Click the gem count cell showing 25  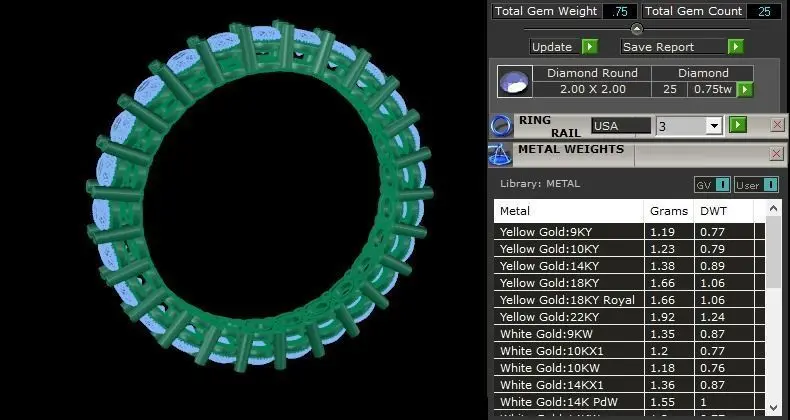[x=670, y=90]
